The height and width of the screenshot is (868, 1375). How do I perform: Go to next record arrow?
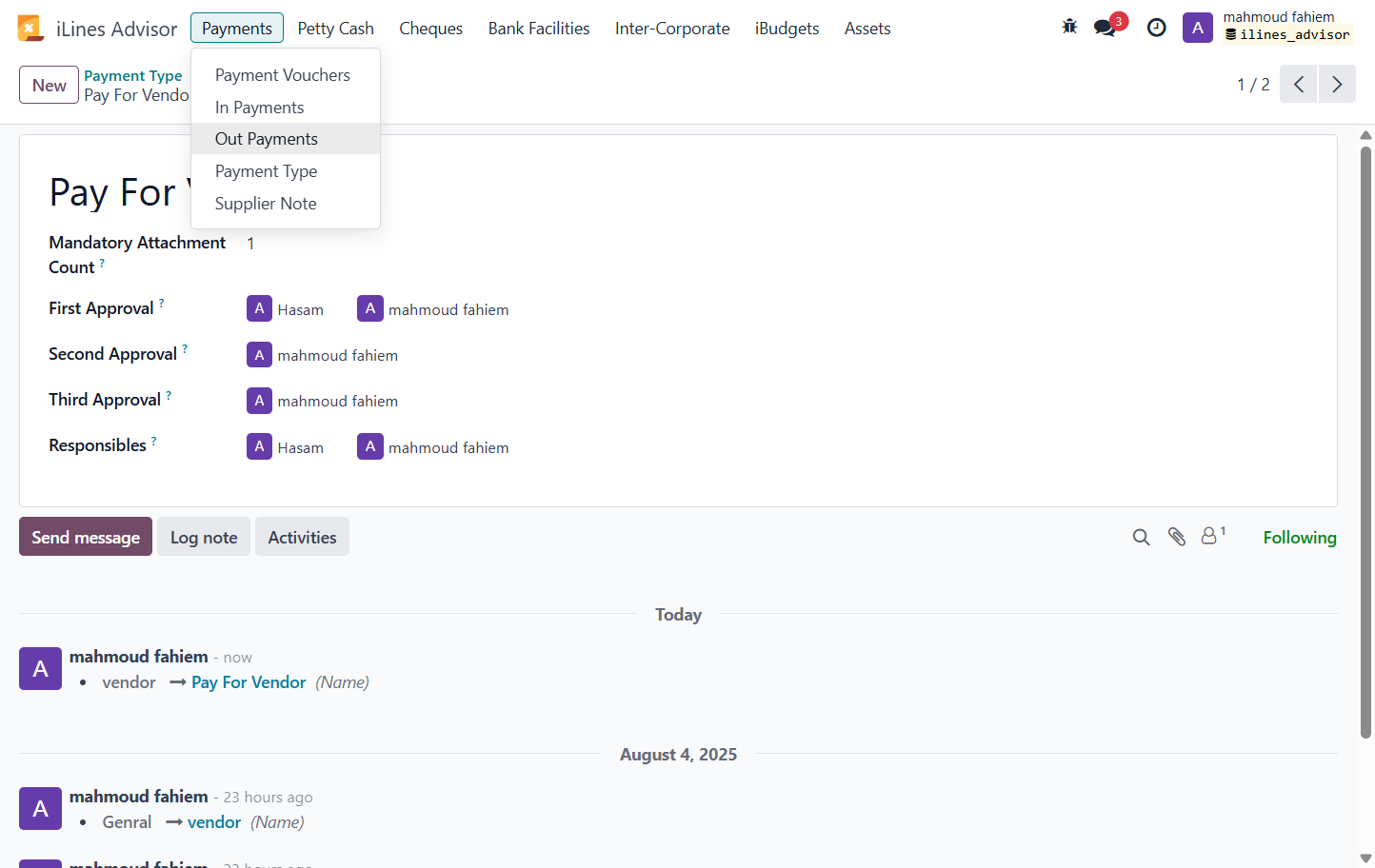[1337, 84]
